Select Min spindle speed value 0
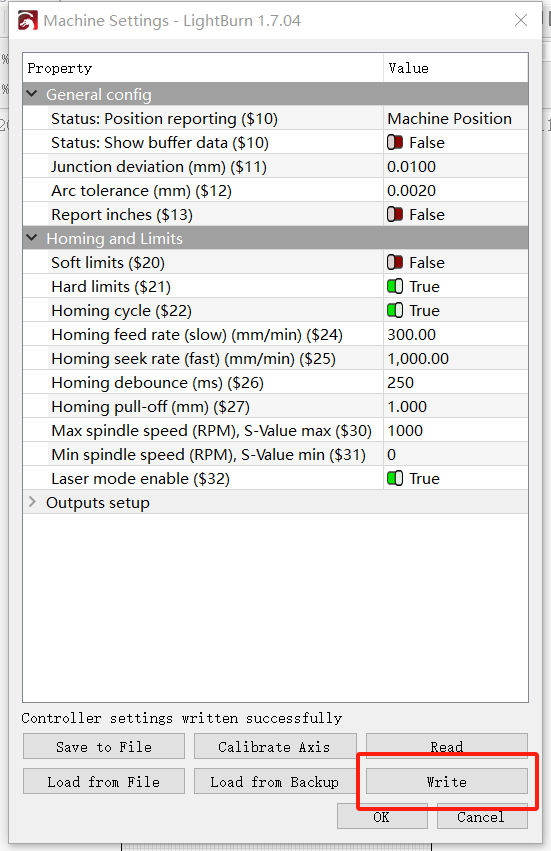This screenshot has width=551, height=851. [x=391, y=455]
